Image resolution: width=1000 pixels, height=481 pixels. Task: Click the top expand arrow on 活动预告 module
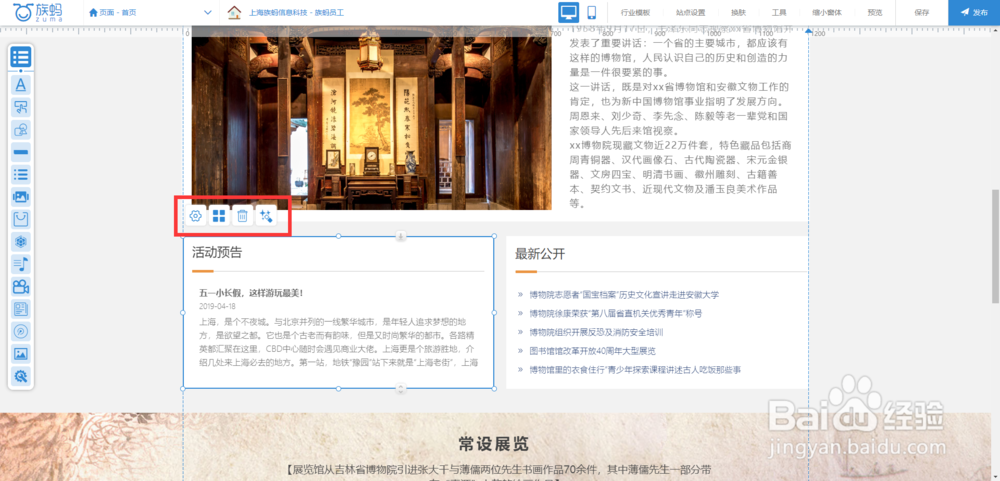pos(401,237)
